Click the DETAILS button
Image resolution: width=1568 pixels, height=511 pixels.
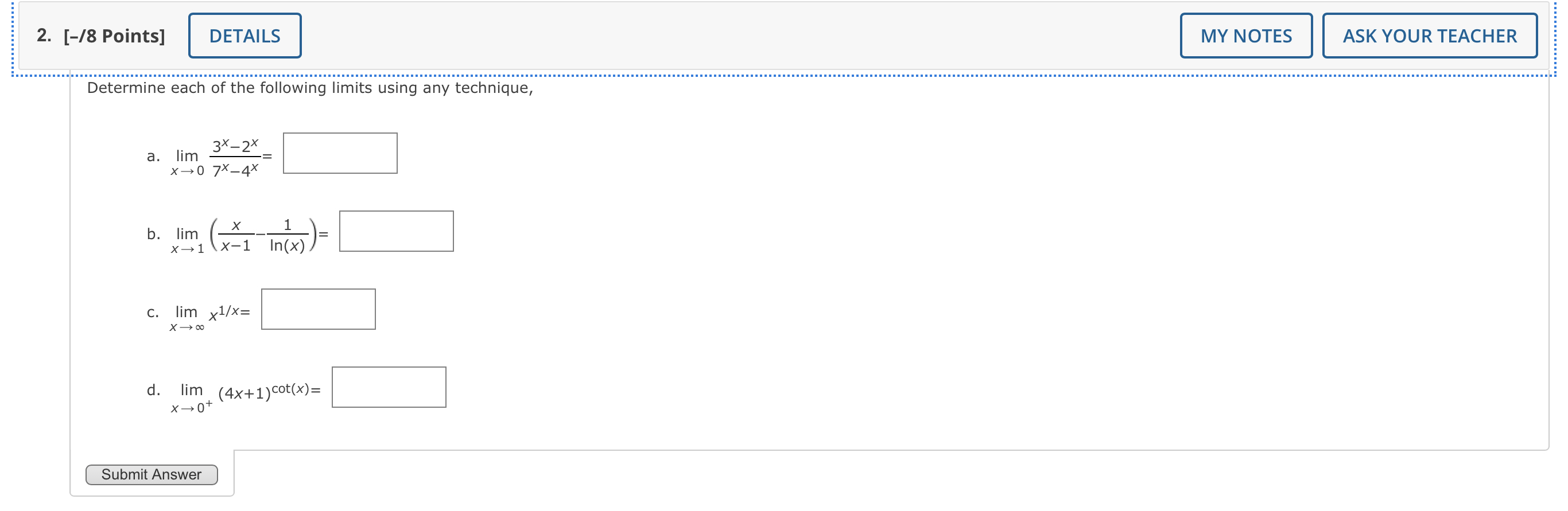(244, 36)
